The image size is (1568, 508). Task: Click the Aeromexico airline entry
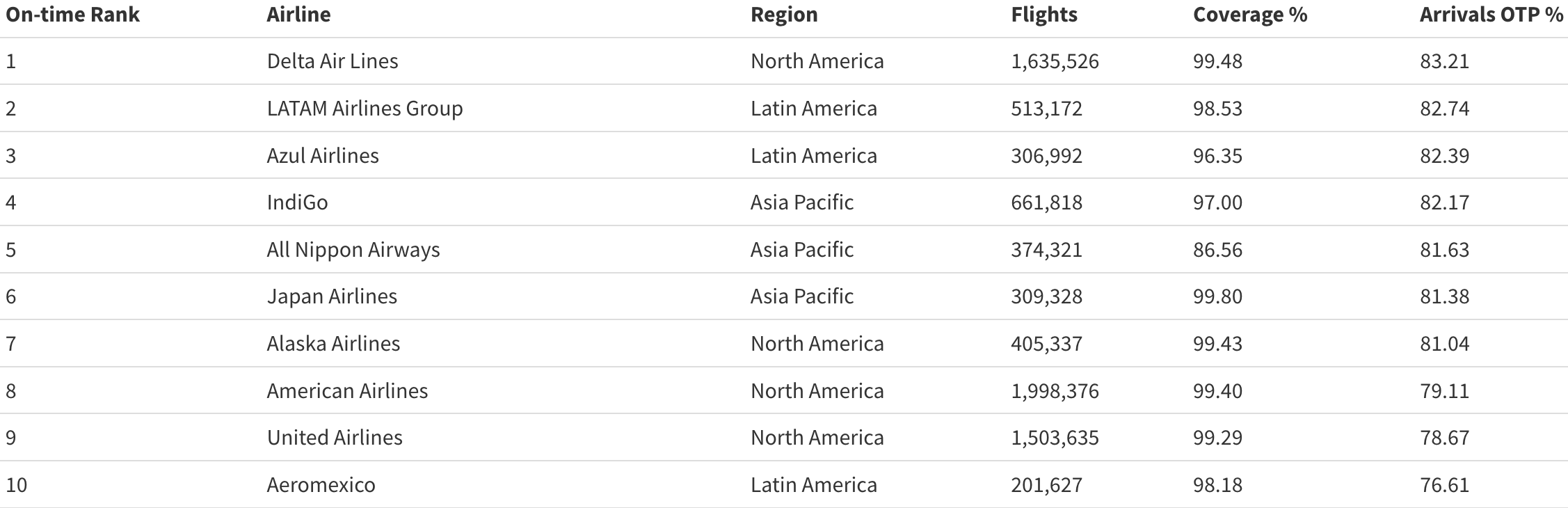[x=321, y=485]
